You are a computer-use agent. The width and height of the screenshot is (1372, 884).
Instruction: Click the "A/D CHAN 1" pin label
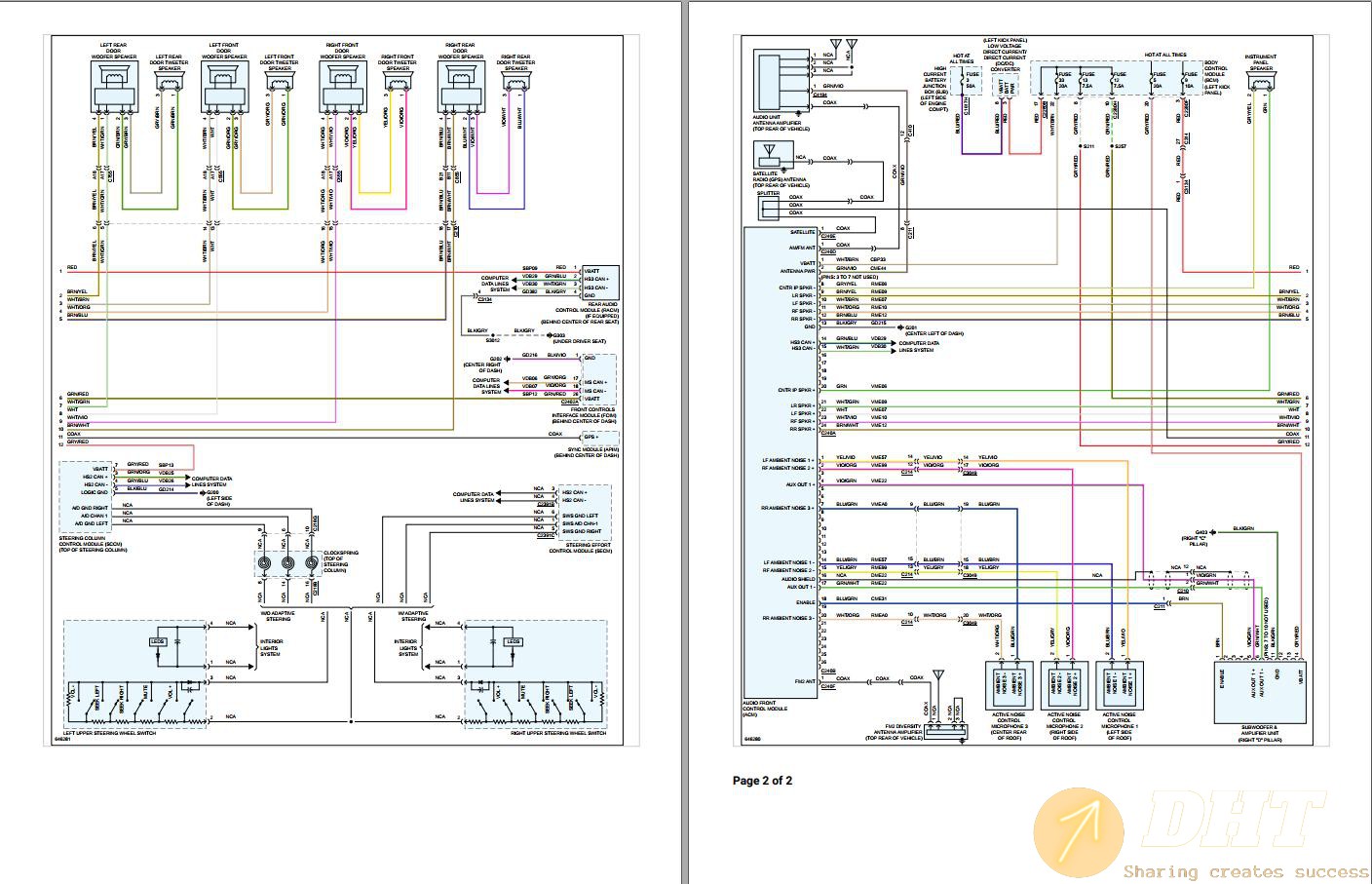click(96, 516)
